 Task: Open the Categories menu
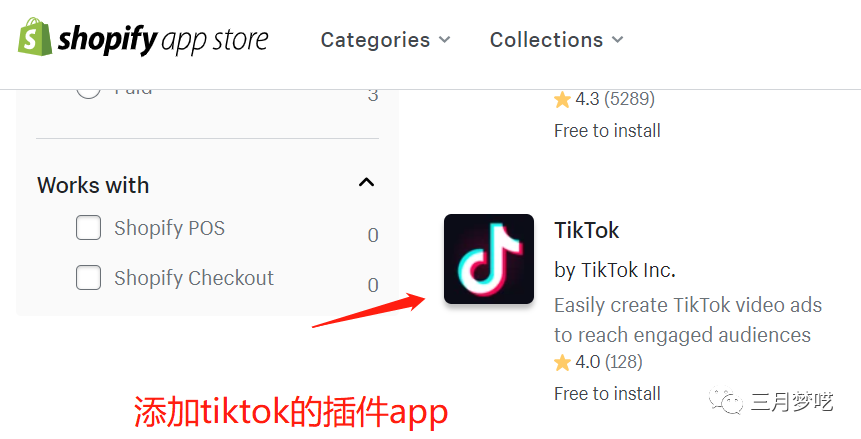[385, 40]
